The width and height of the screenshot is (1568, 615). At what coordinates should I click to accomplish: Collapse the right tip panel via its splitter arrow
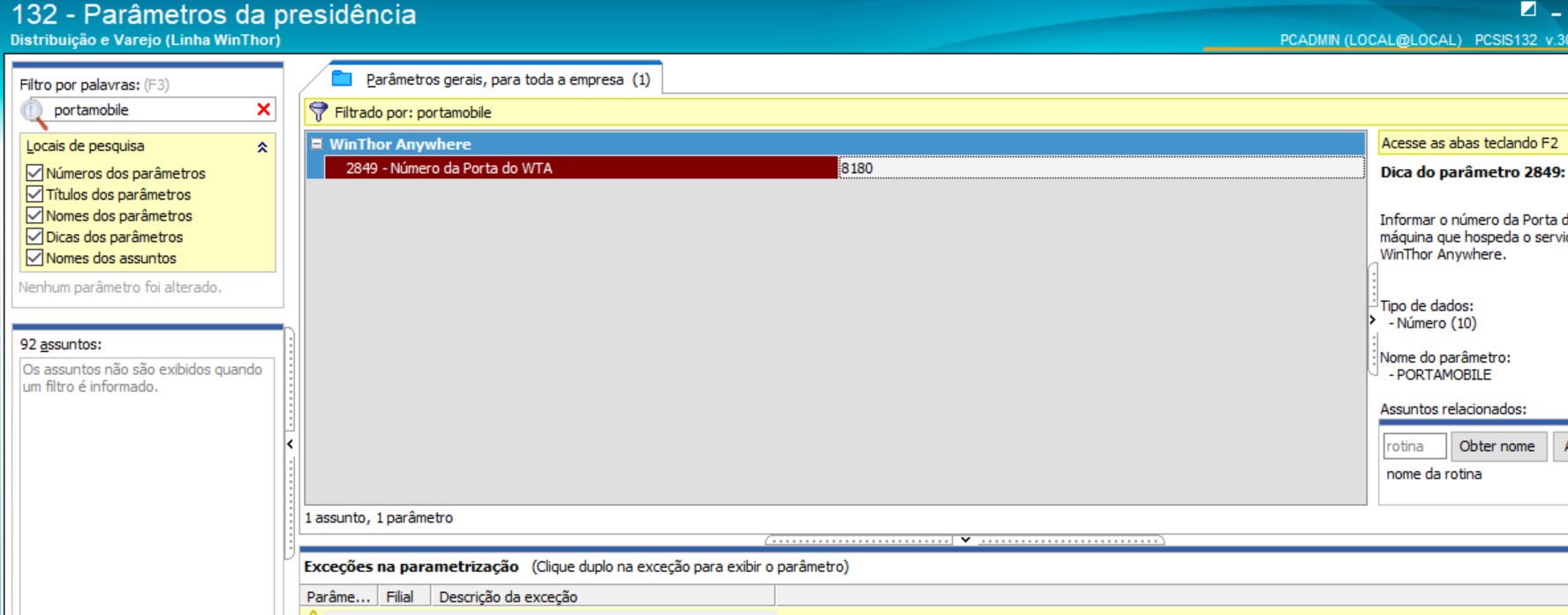pyautogui.click(x=1373, y=319)
